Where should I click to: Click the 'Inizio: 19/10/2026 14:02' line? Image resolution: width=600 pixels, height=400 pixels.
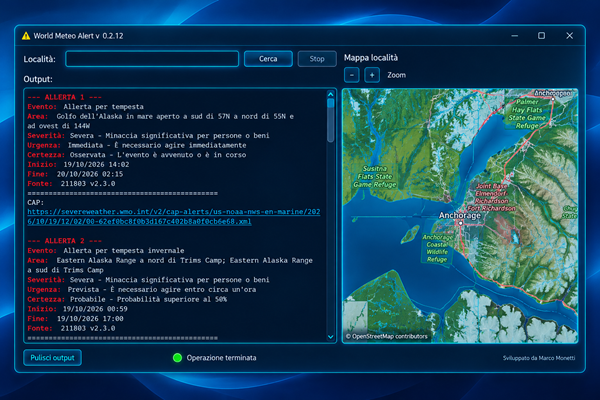[78, 165]
